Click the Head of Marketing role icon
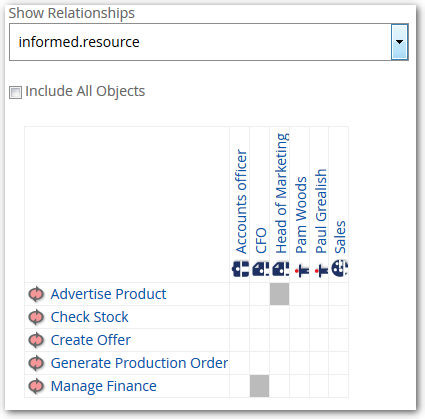Image resolution: width=425 pixels, height=419 pixels. point(280,269)
